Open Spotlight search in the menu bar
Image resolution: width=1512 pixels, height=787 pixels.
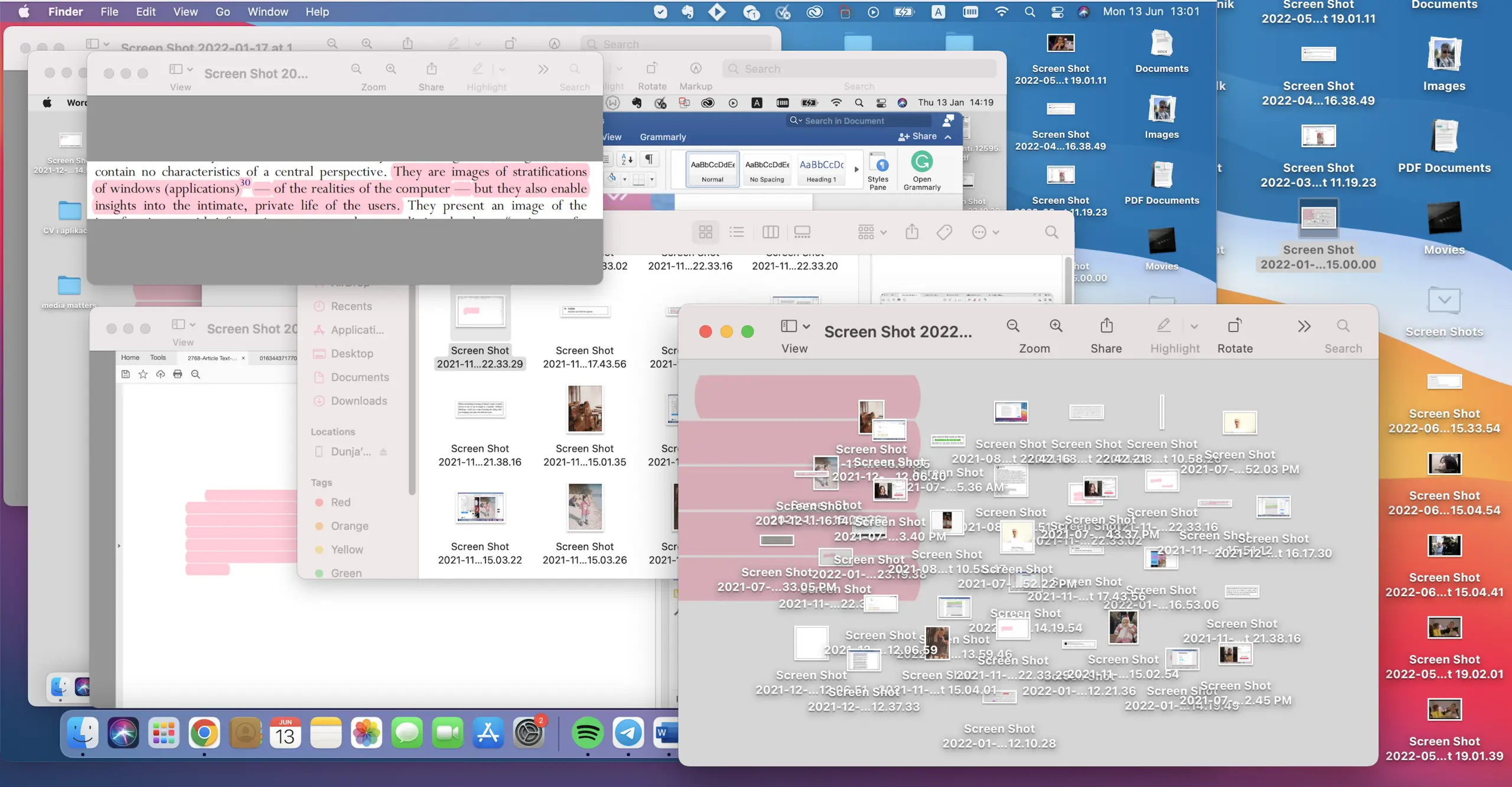[1029, 12]
